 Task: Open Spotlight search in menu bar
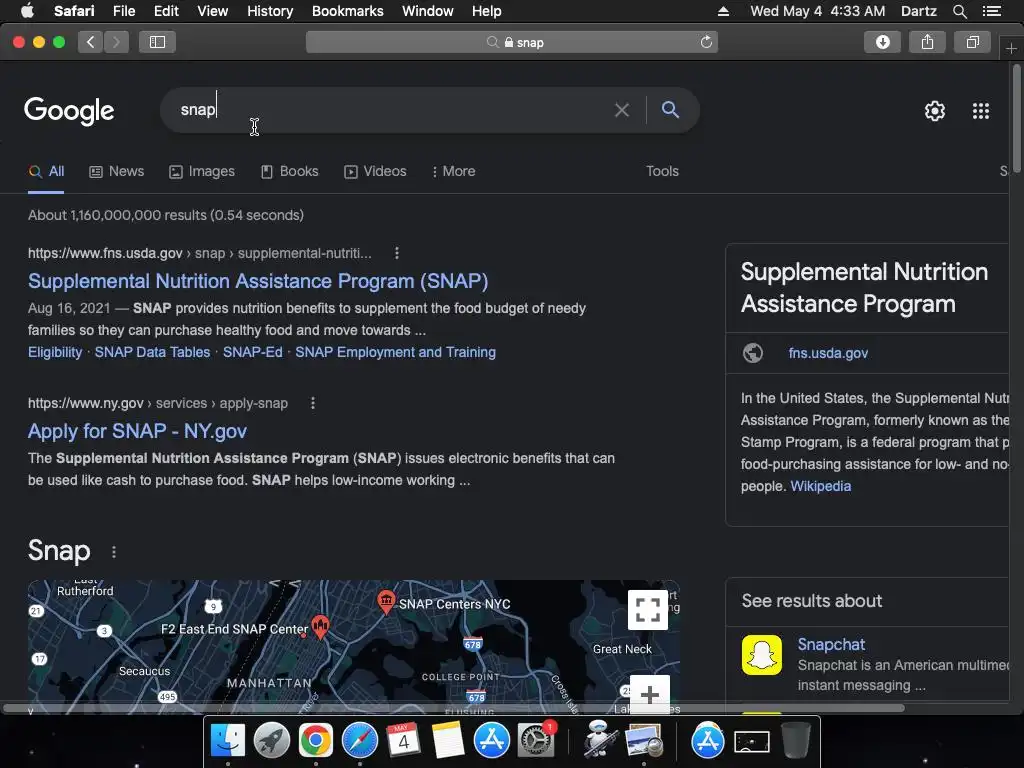(959, 11)
